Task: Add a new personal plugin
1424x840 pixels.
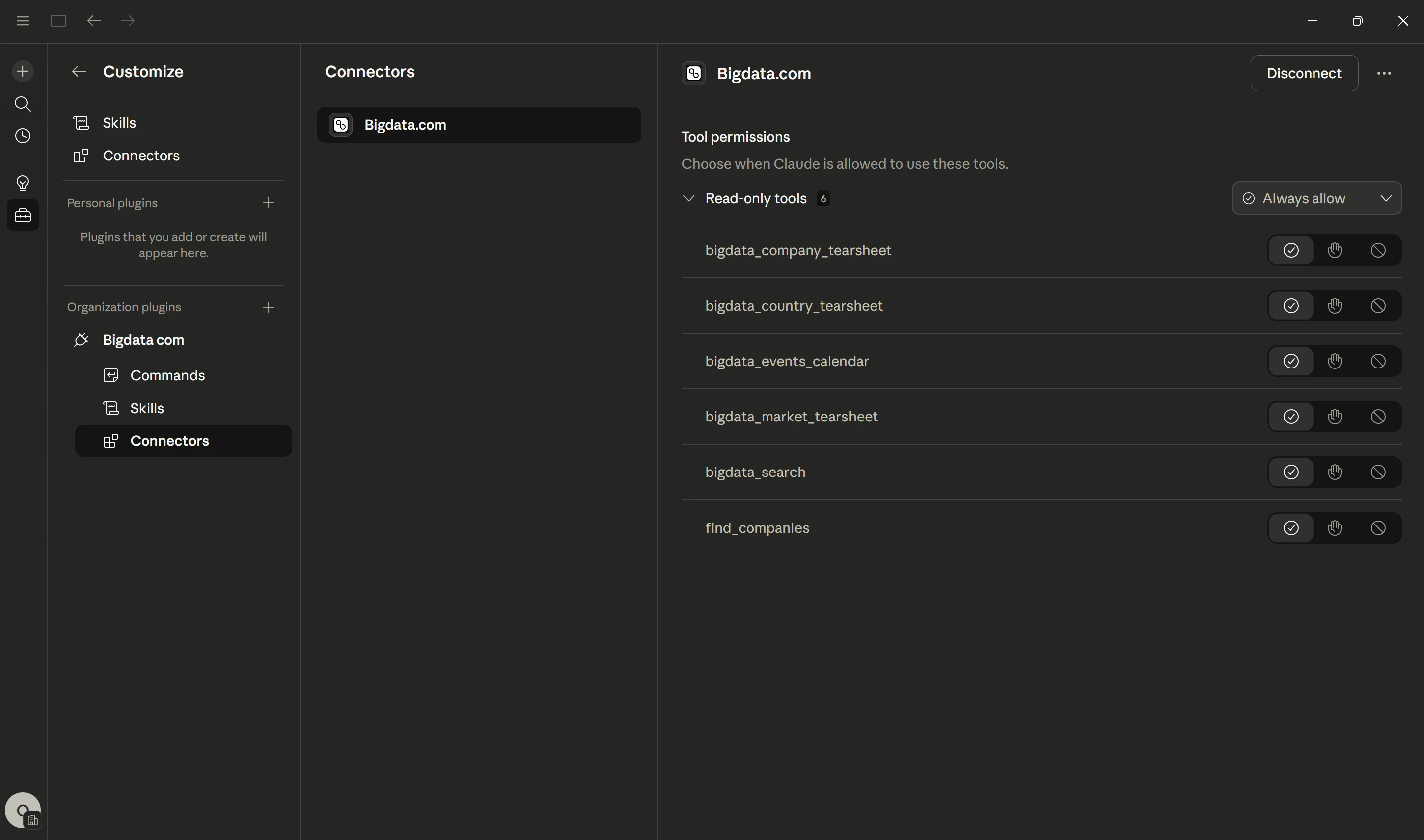Action: (x=268, y=202)
